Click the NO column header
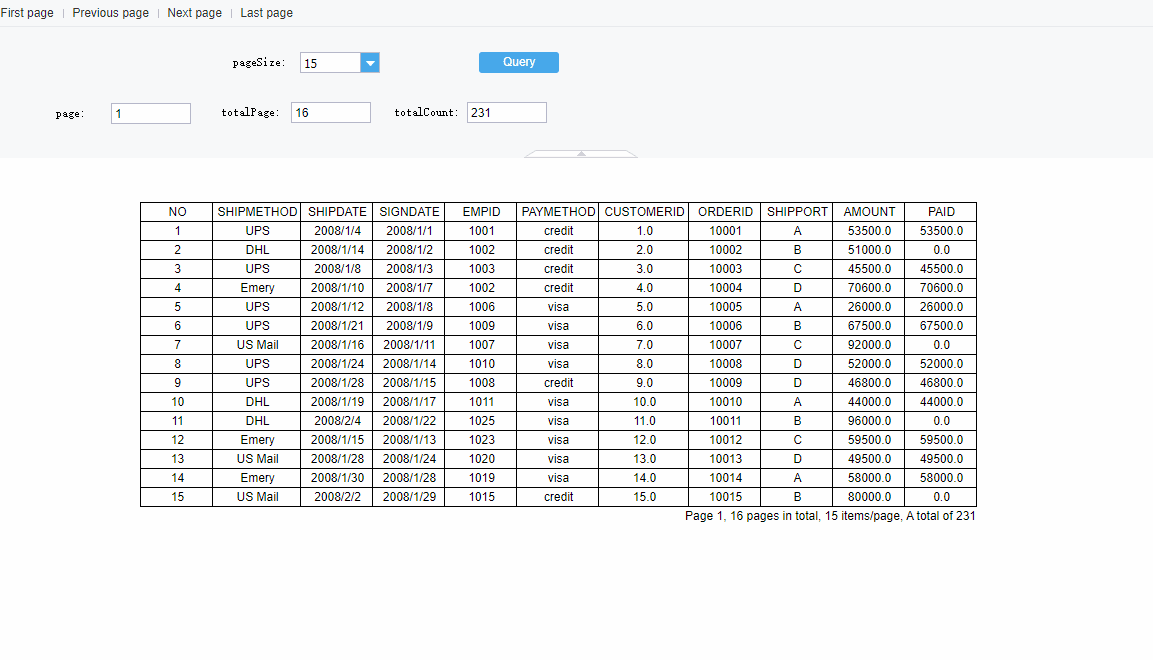Viewport: 1153px width, 660px height. pyautogui.click(x=177, y=211)
